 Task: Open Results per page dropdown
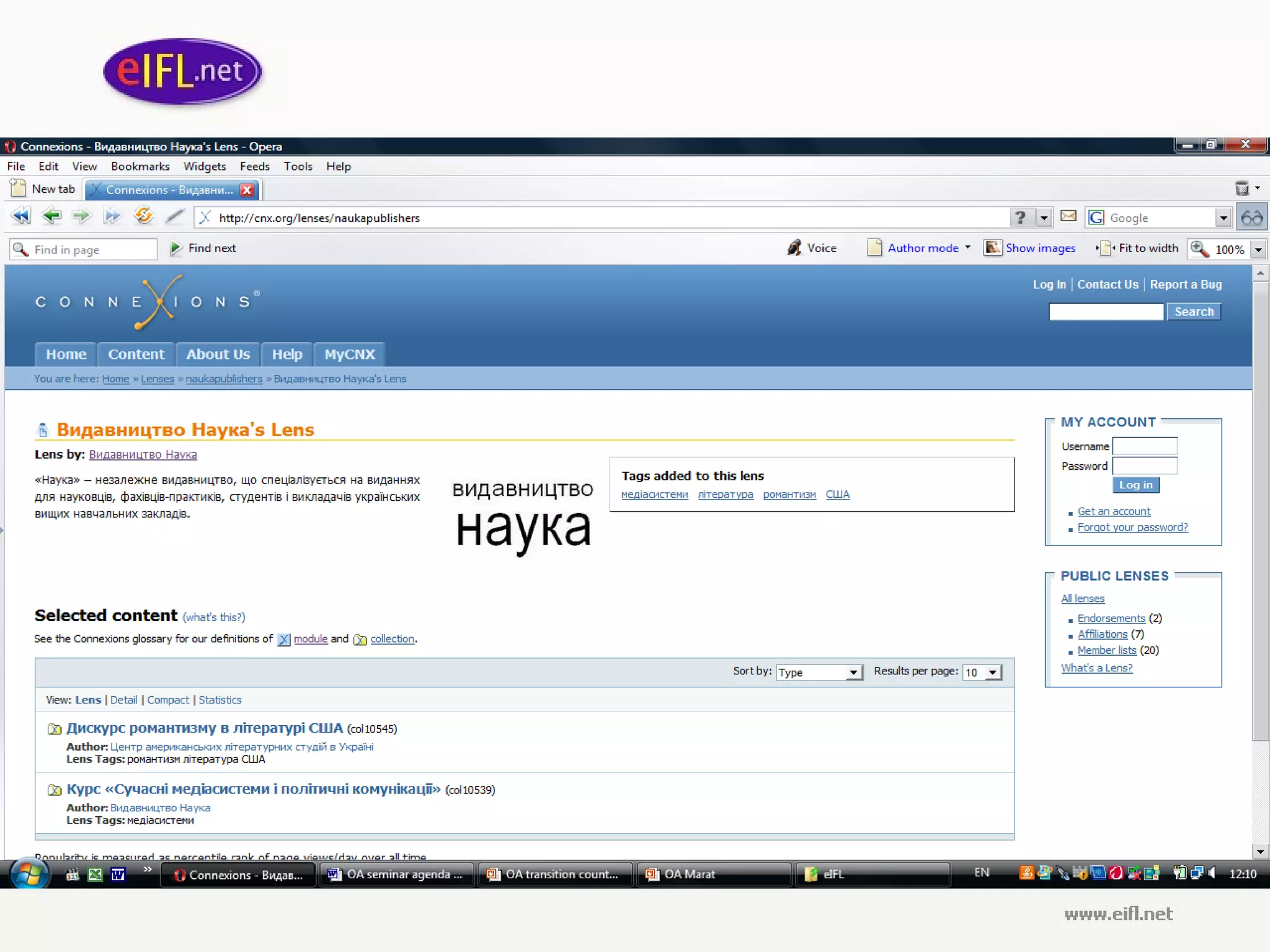(x=982, y=672)
